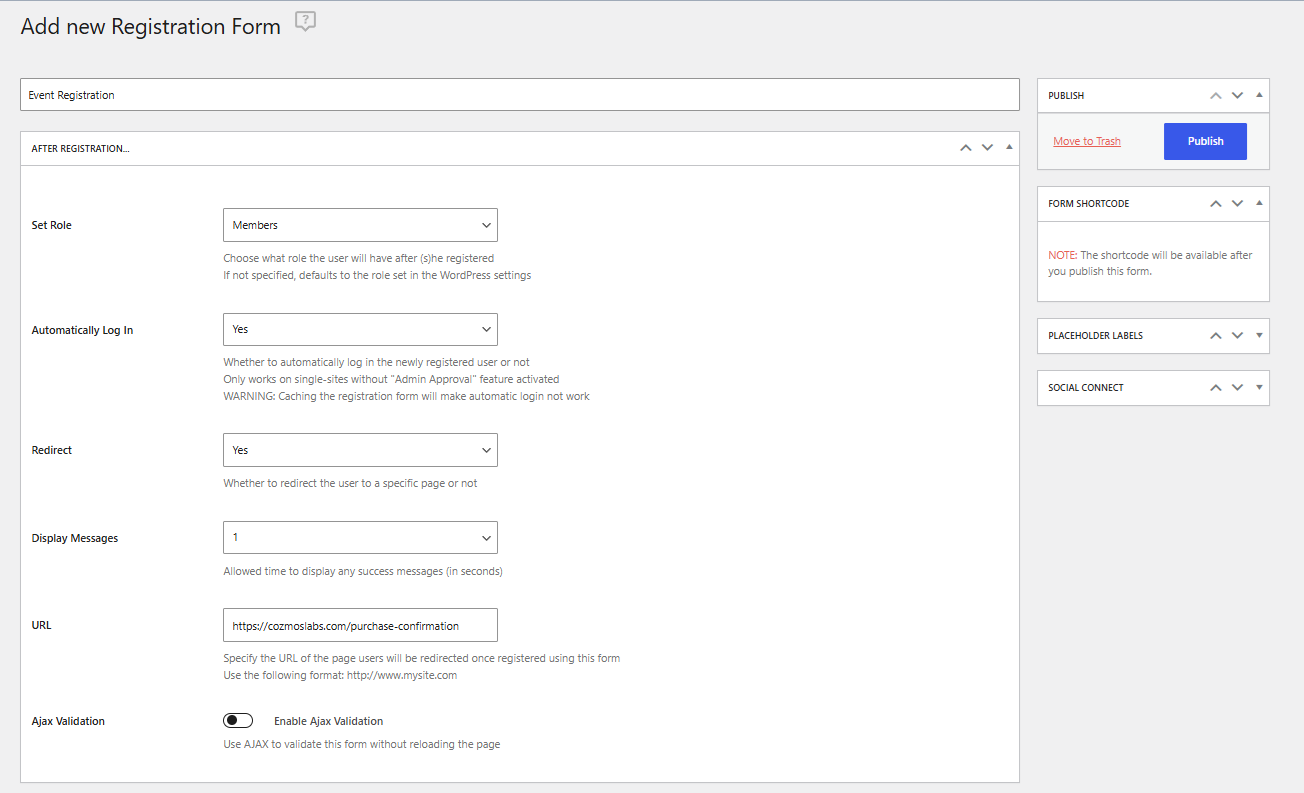1304x793 pixels.
Task: Click the Publish button
Action: click(x=1205, y=141)
